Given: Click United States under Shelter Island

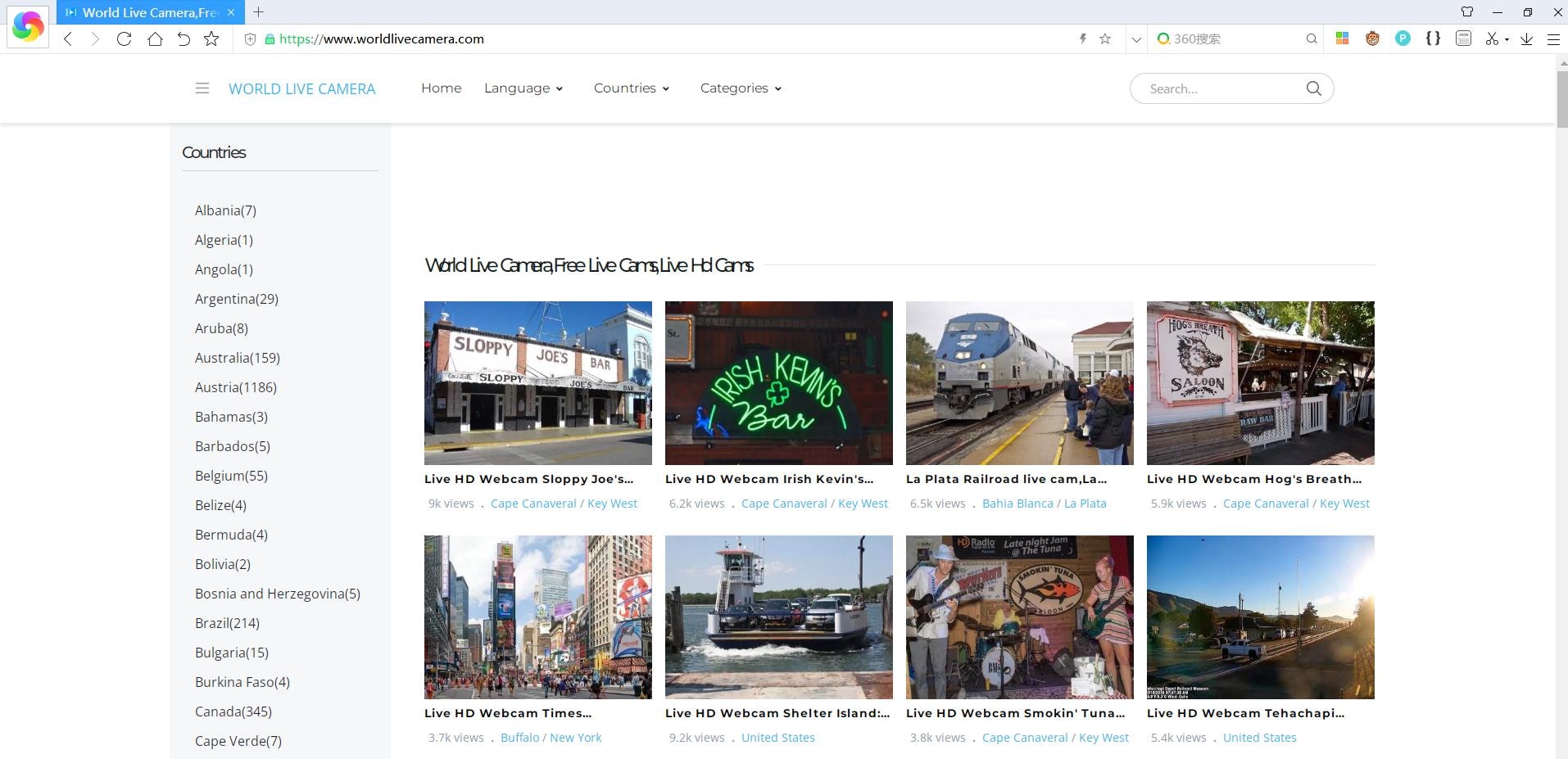Looking at the screenshot, I should pos(778,738).
